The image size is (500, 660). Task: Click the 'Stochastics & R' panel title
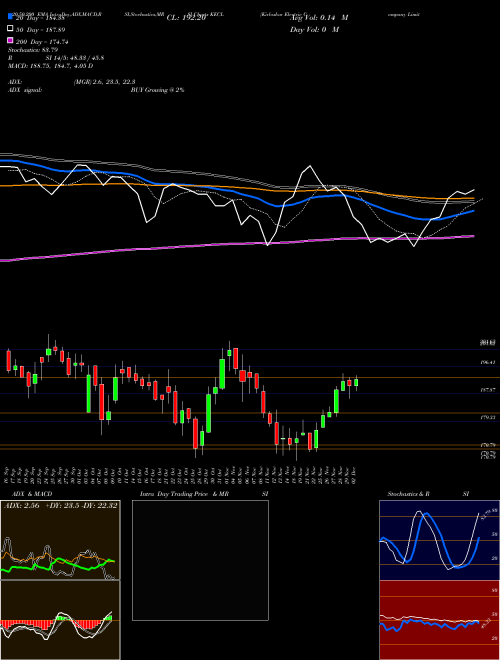(409, 494)
